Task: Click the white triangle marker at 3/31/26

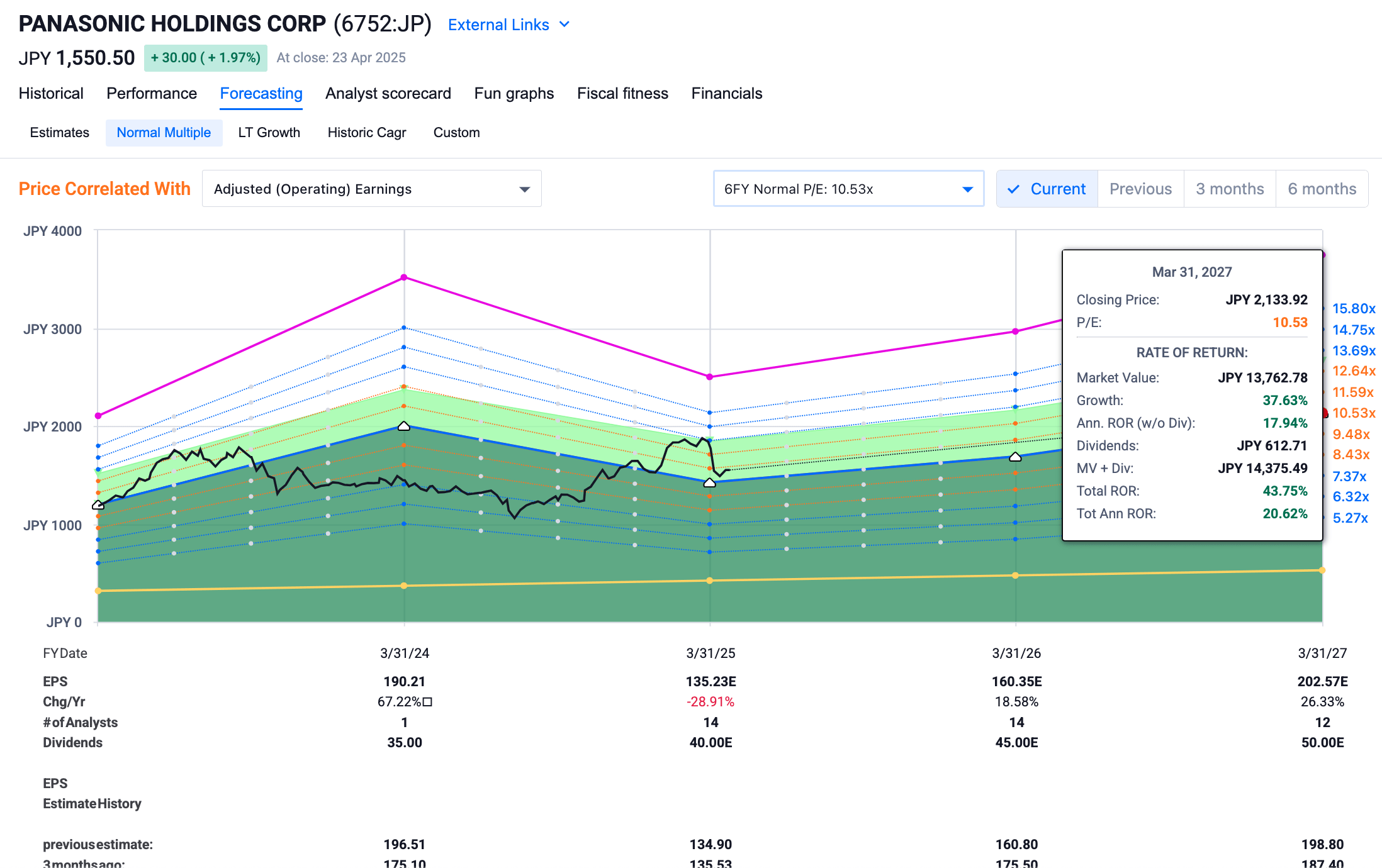Action: 1015,457
